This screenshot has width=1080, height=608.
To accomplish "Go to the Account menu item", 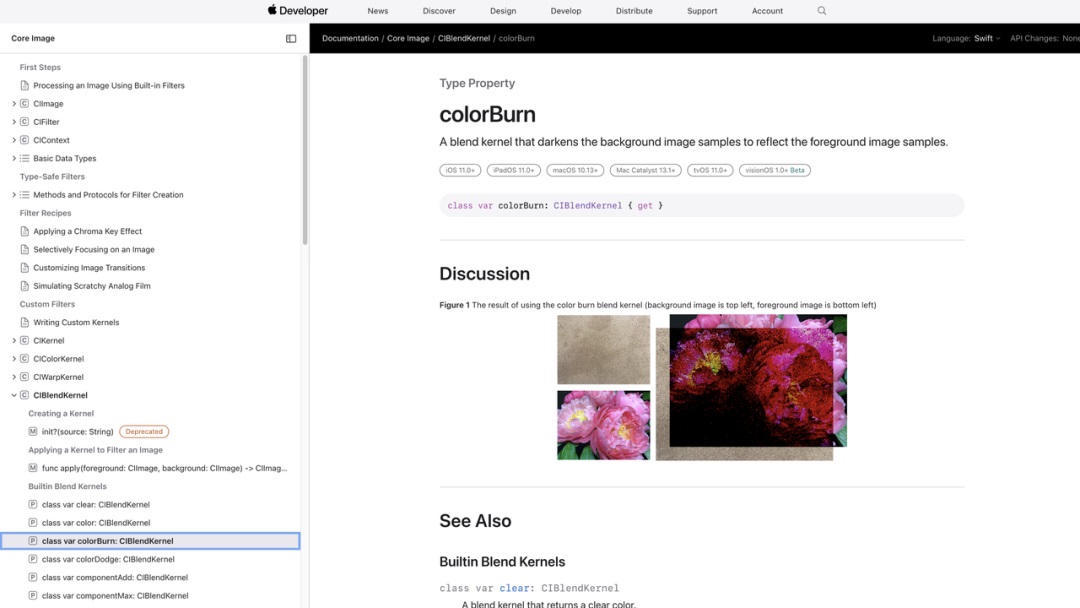I will click(767, 11).
